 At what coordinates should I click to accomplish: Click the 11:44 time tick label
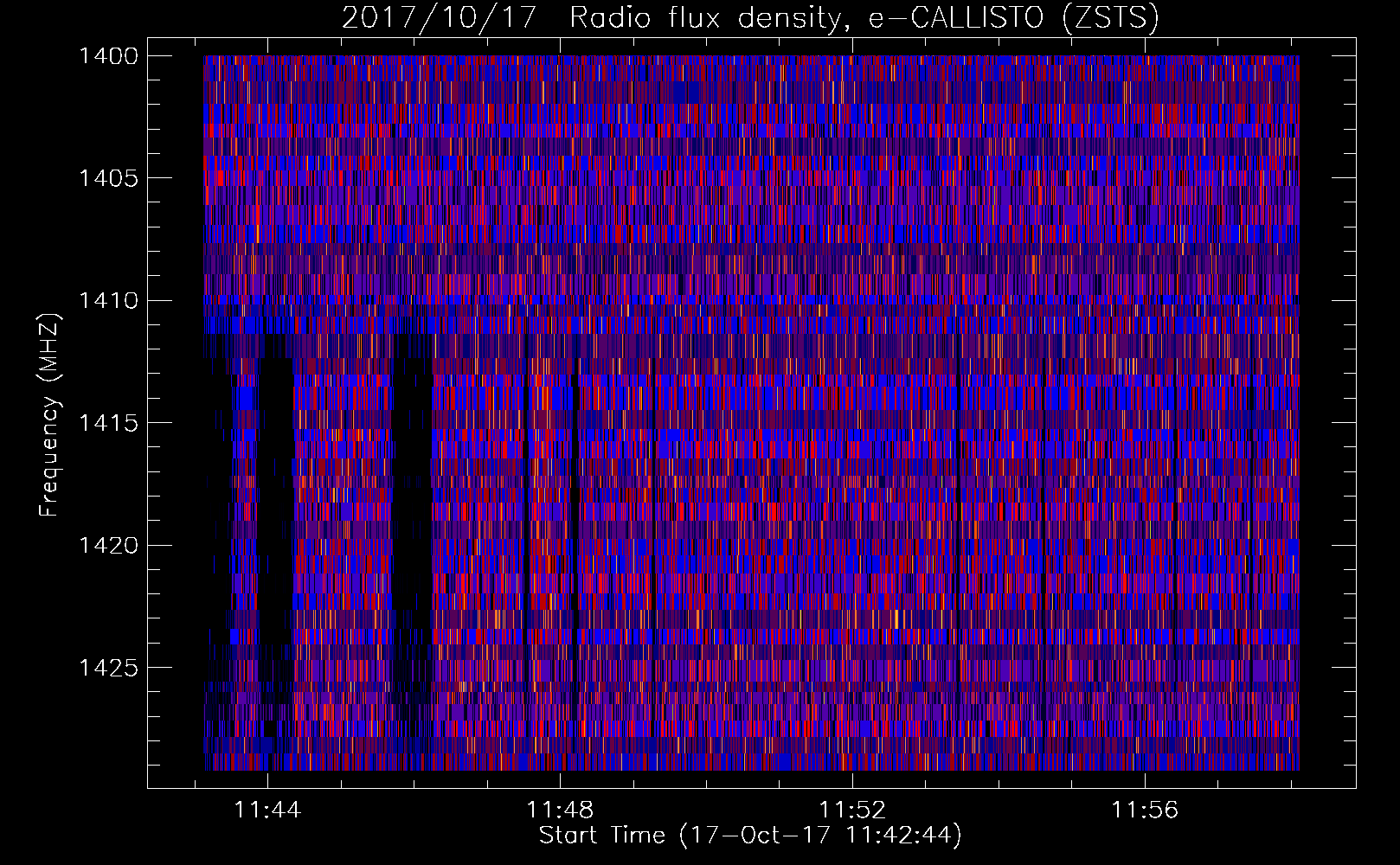[x=267, y=810]
